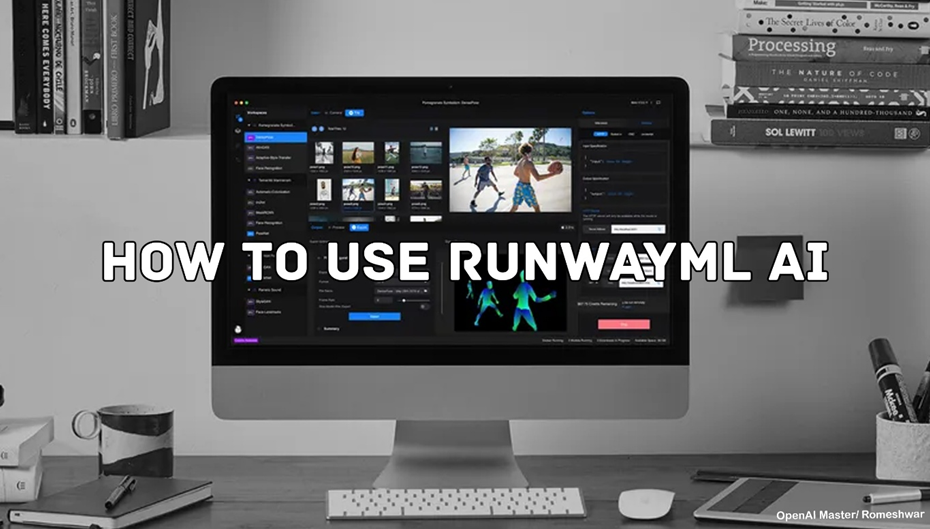This screenshot has height=529, width=930.
Task: Open the AttnGAN model
Action: click(x=263, y=148)
